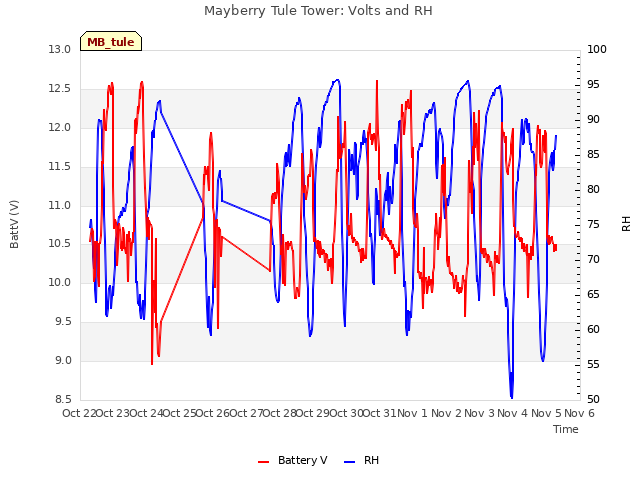Click the 50 right axis tick

pyautogui.click(x=593, y=399)
